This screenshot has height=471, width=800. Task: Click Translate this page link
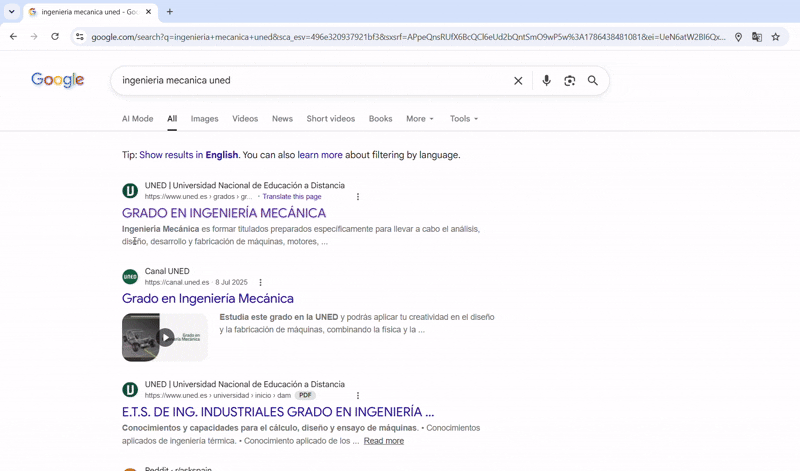tap(292, 196)
